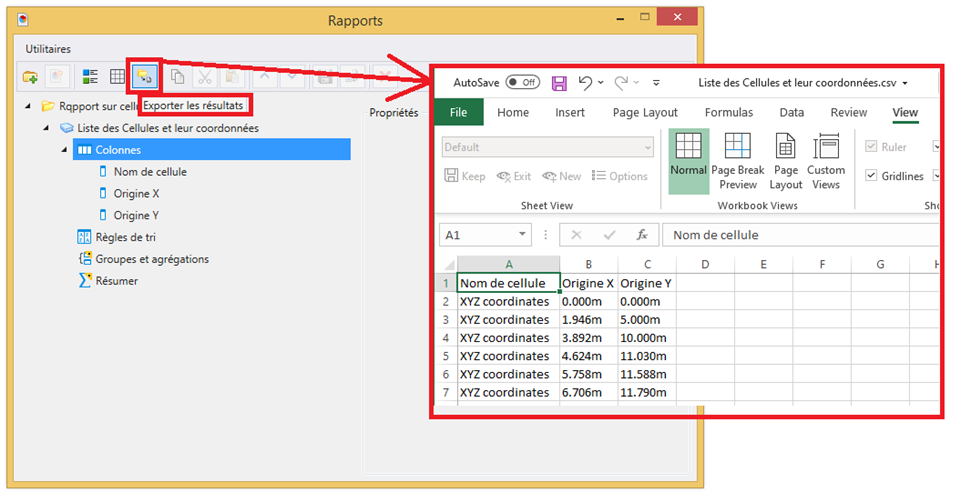The height and width of the screenshot is (502, 960).
Task: Click the Exporter les résultats toolbar icon
Action: tap(144, 77)
